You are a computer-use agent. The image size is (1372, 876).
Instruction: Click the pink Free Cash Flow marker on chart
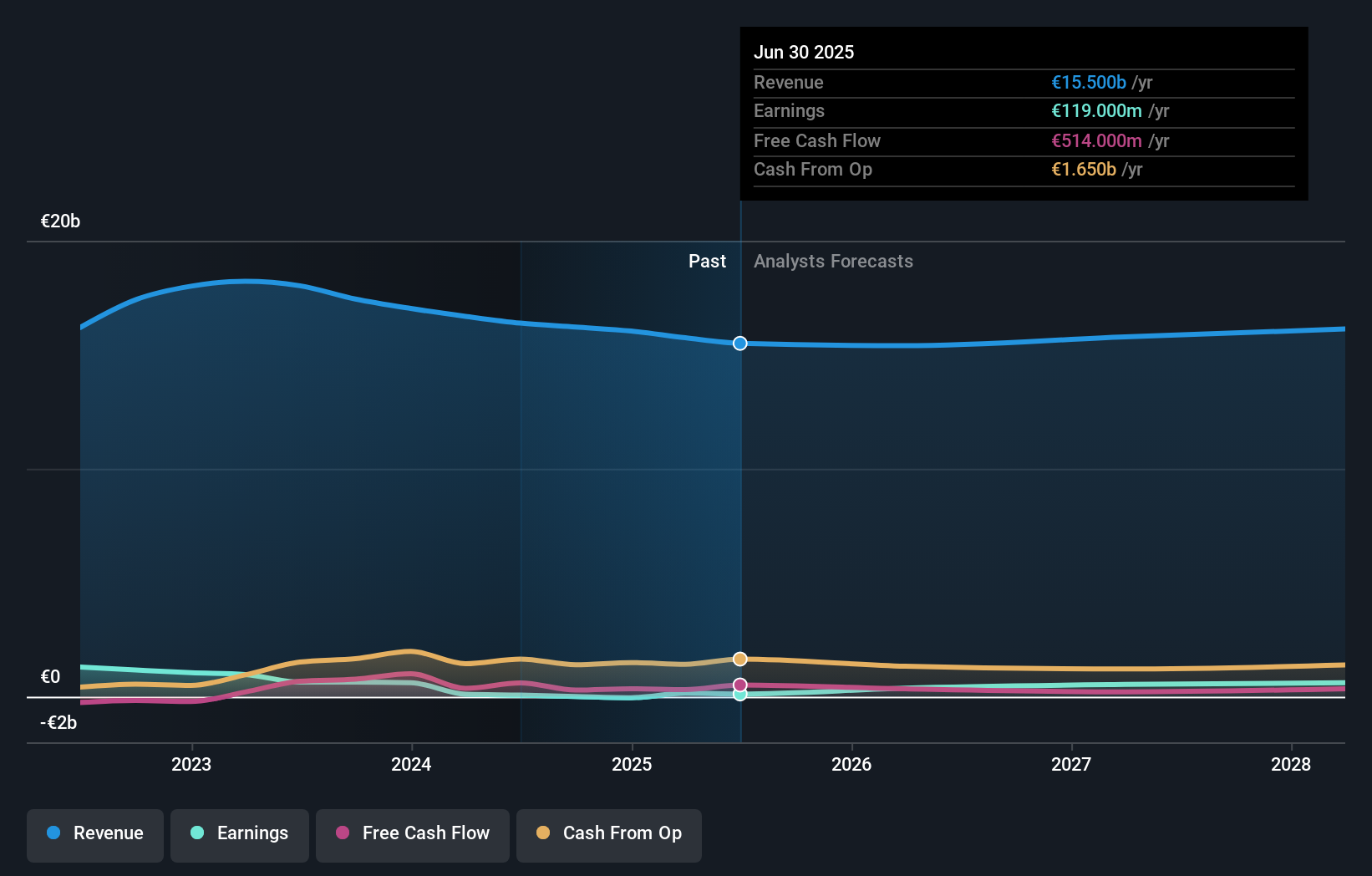coord(739,684)
